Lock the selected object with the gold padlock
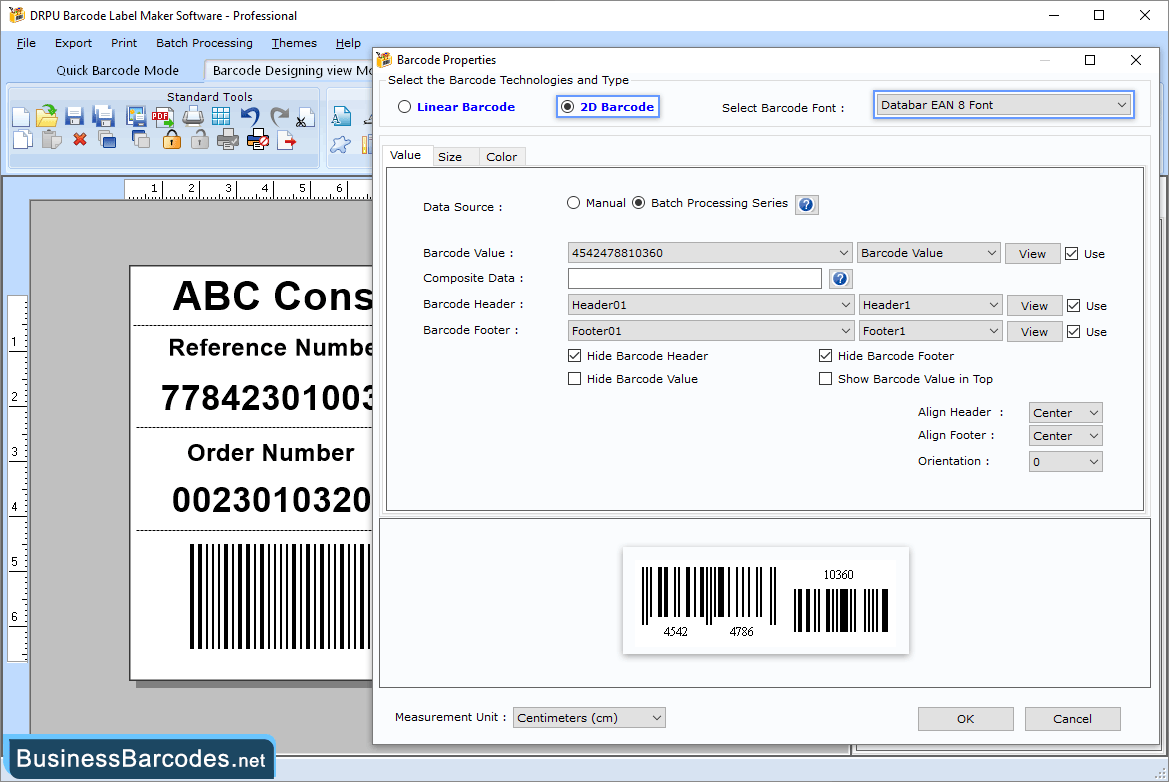The height and width of the screenshot is (782, 1169). pyautogui.click(x=171, y=139)
